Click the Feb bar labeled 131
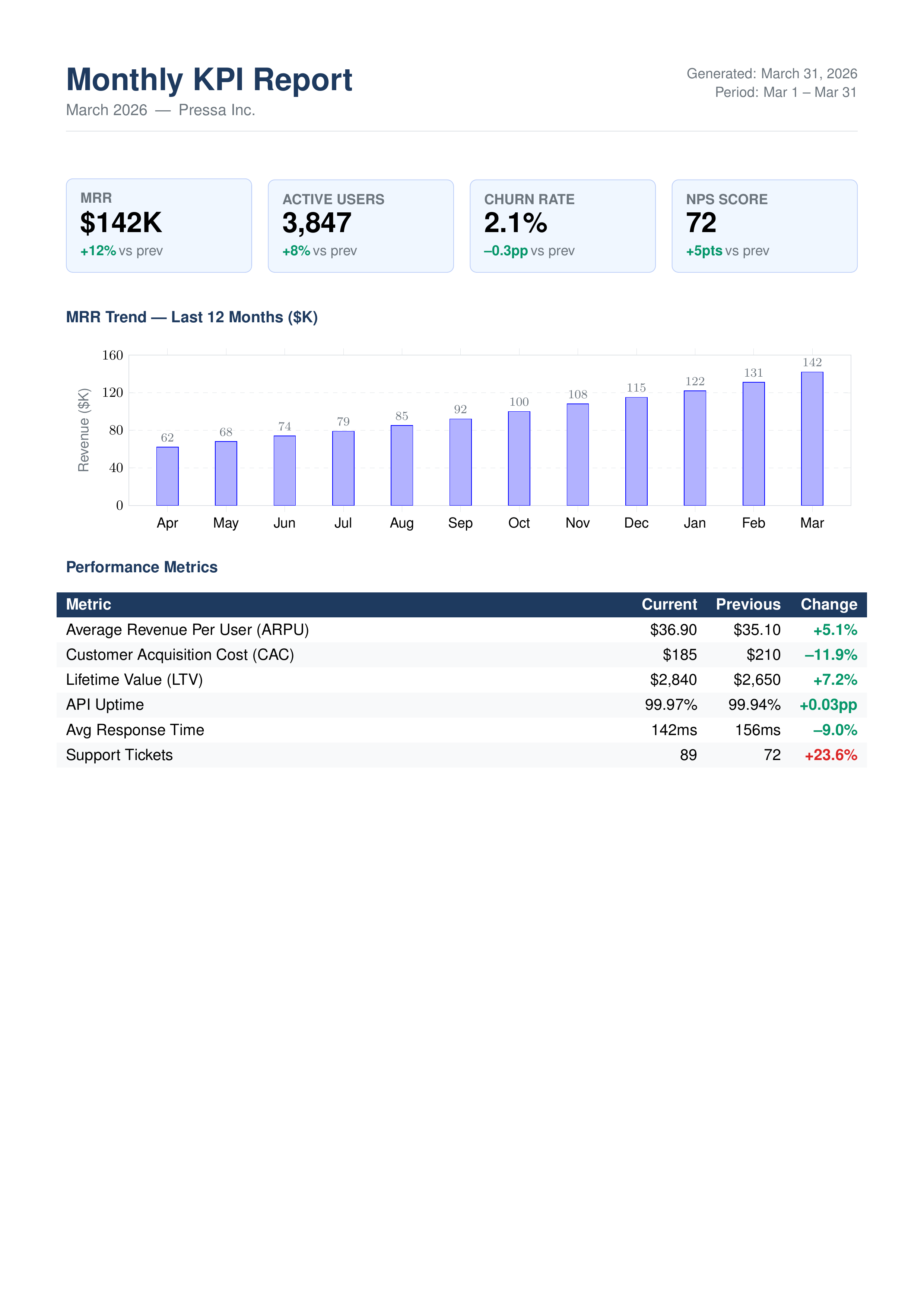Screen dimensions: 924x1307 [x=753, y=443]
